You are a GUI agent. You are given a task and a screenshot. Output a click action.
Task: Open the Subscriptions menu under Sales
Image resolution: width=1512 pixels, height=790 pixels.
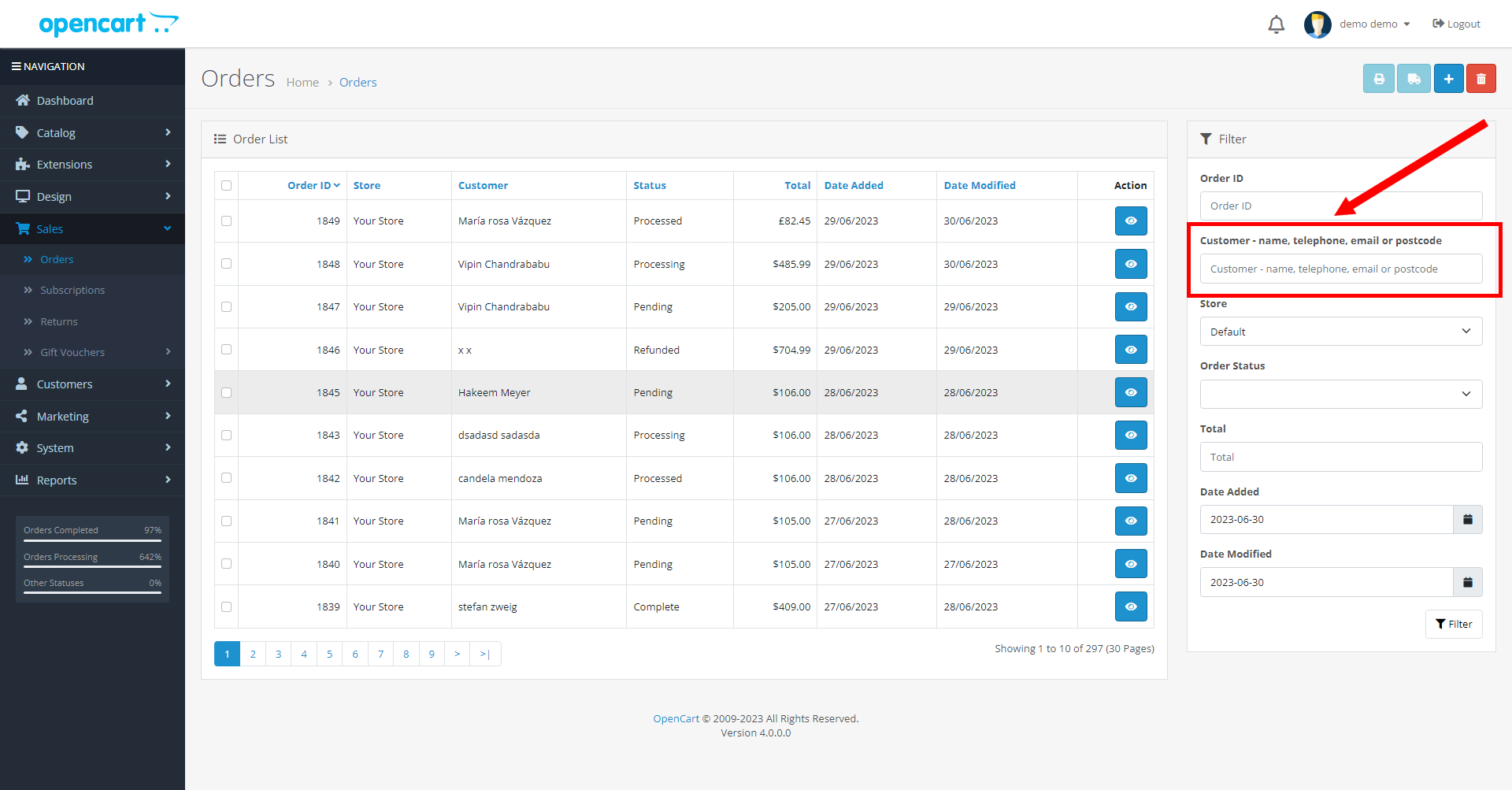tap(73, 290)
